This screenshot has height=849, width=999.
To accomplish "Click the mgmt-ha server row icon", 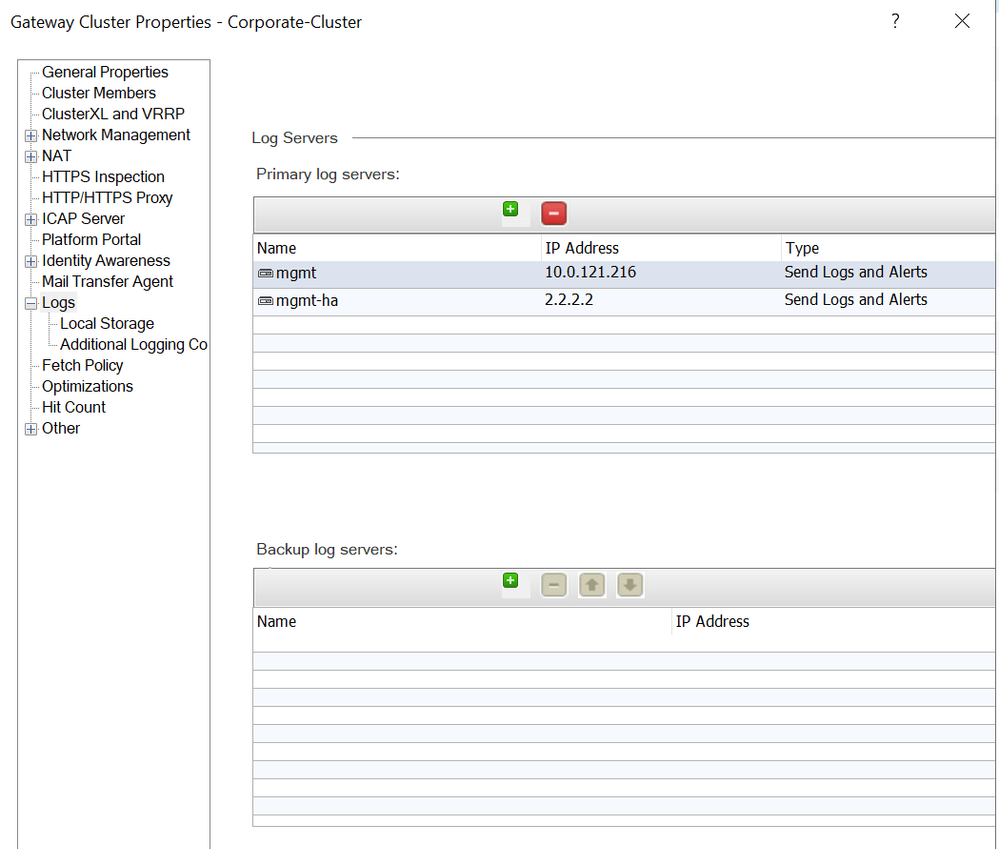I will 265,301.
